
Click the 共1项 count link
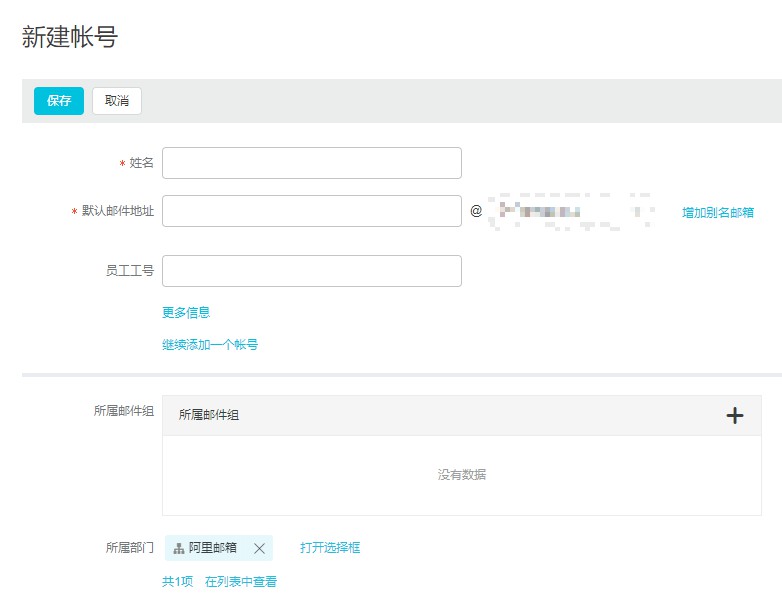pos(177,581)
